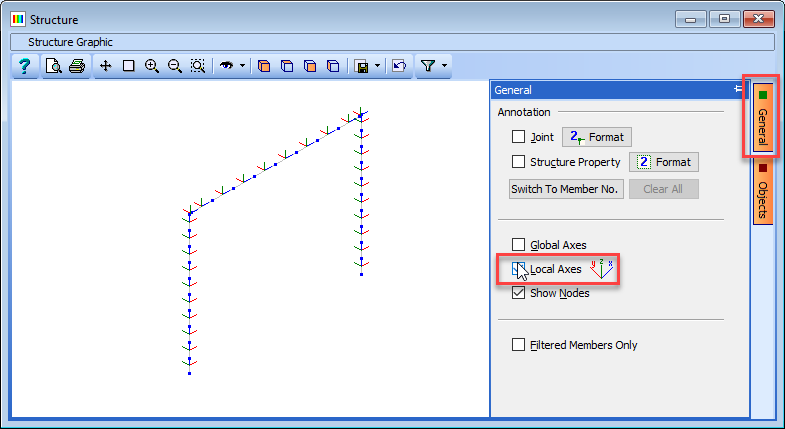Click the save view floppy disk icon
785x429 pixels.
361,66
